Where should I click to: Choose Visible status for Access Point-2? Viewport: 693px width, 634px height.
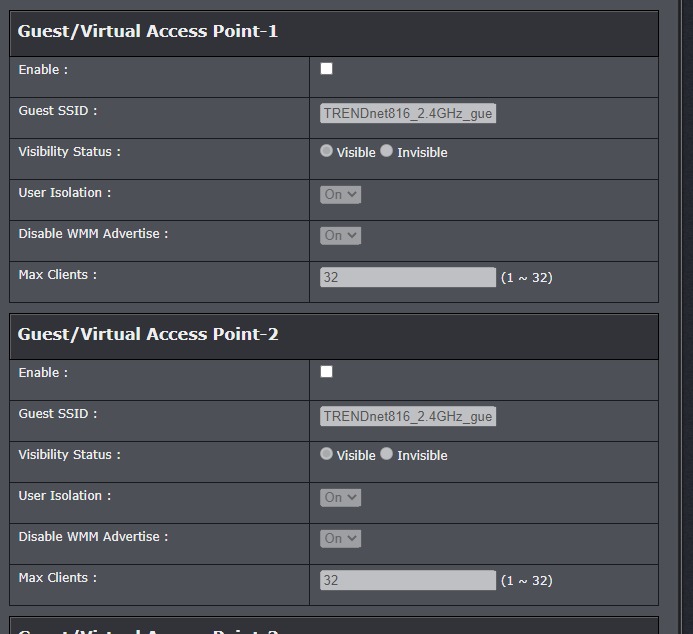click(327, 454)
